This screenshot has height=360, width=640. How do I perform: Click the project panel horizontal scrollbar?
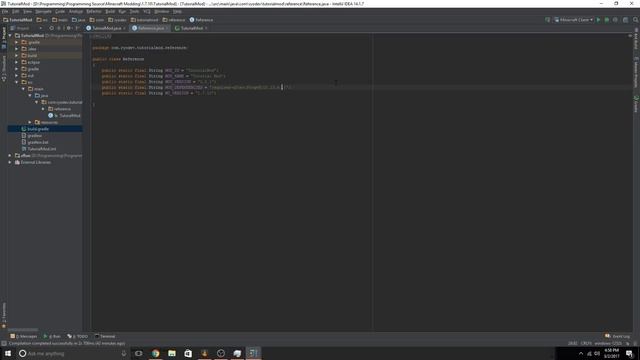point(23,329)
